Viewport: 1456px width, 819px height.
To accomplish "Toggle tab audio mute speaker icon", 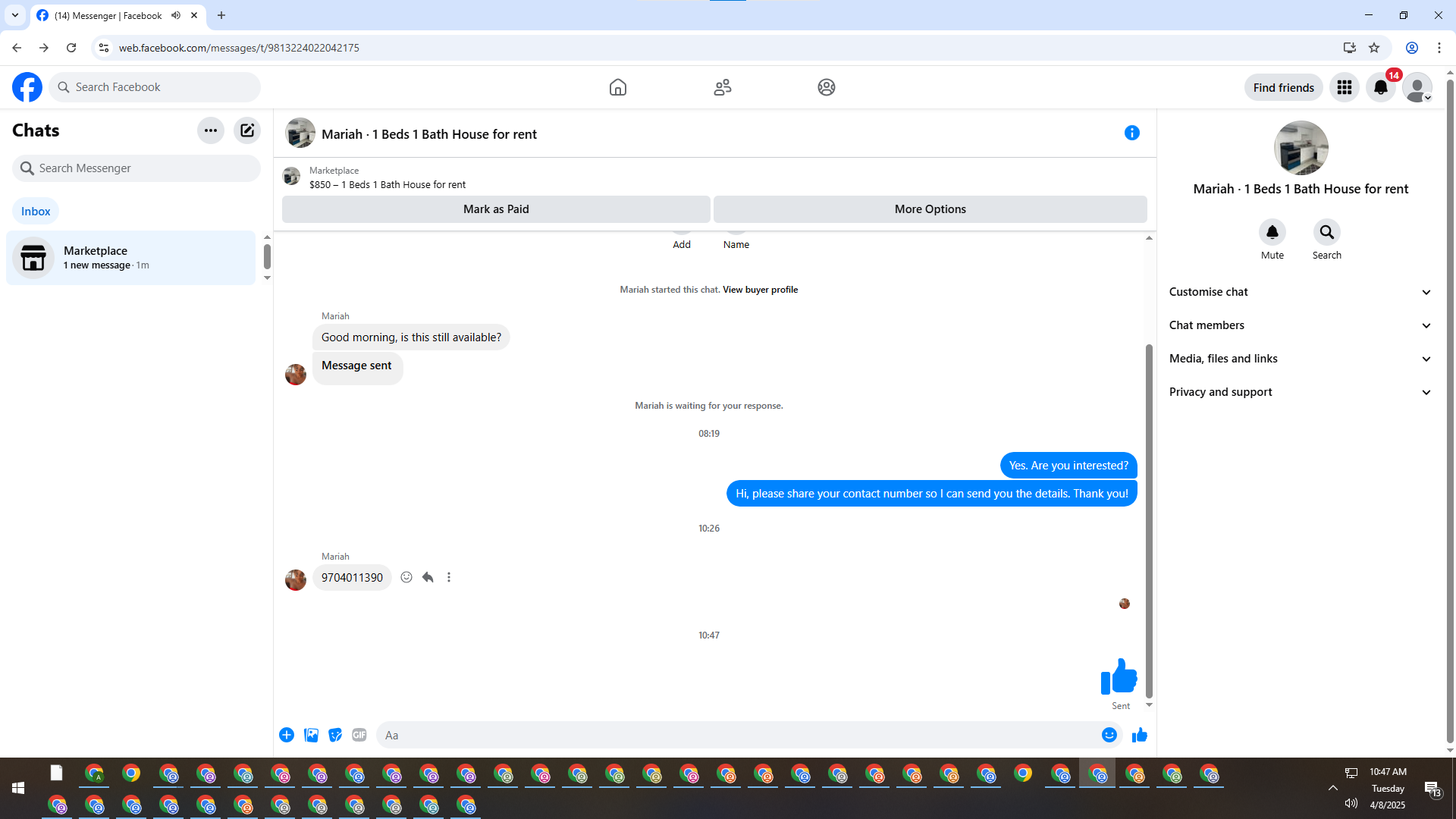I will click(x=176, y=15).
